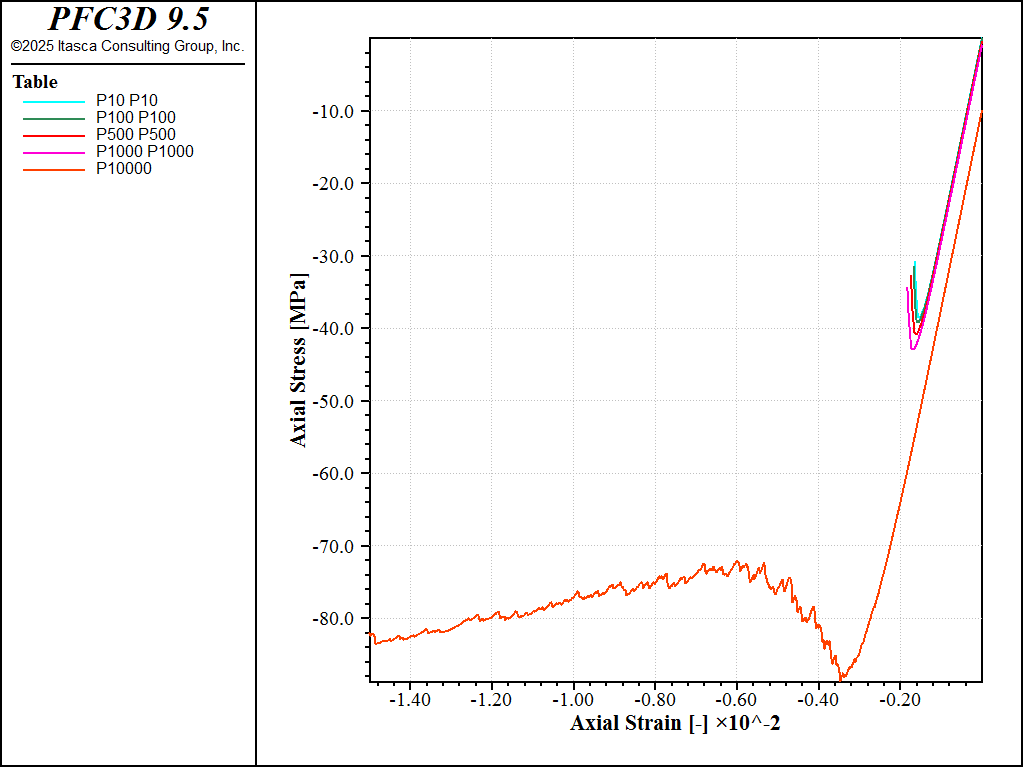Click the -0.60 x-axis tick label
Viewport: 1024px width, 768px height.
tap(737, 700)
